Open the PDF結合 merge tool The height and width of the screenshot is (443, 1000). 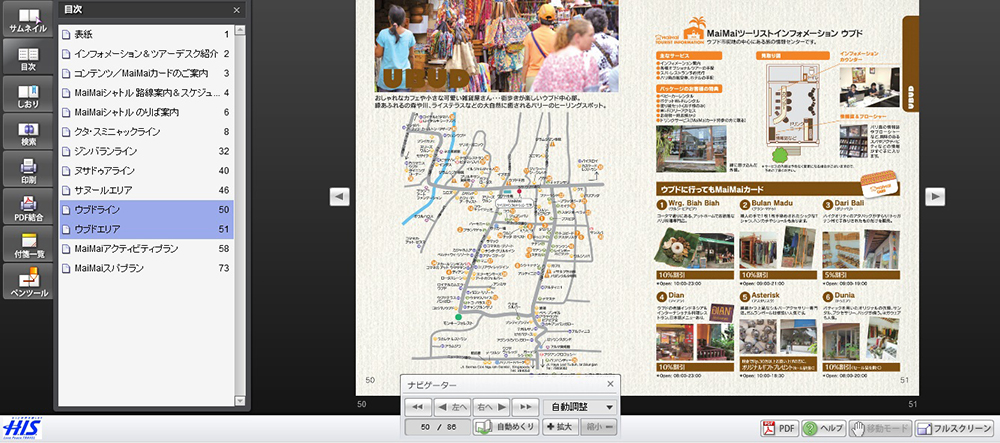(27, 209)
